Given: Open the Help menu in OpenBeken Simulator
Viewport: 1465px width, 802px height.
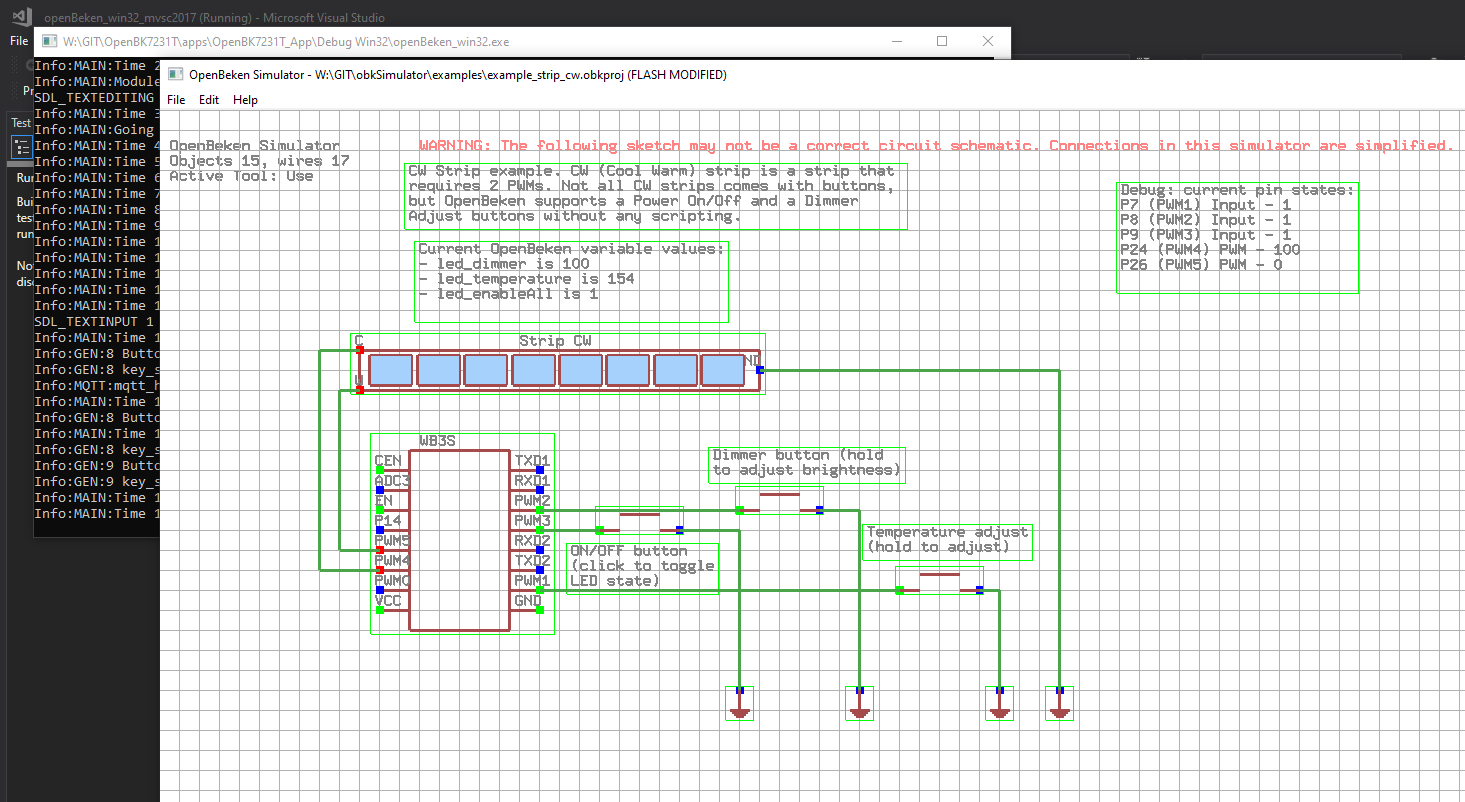Looking at the screenshot, I should (x=245, y=100).
